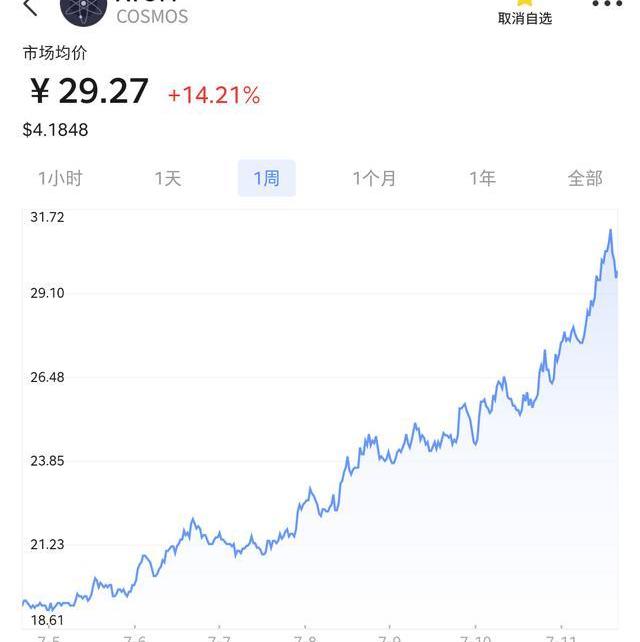Select the 1周 time range tab
Viewport: 640px width, 642px height.
(x=267, y=178)
